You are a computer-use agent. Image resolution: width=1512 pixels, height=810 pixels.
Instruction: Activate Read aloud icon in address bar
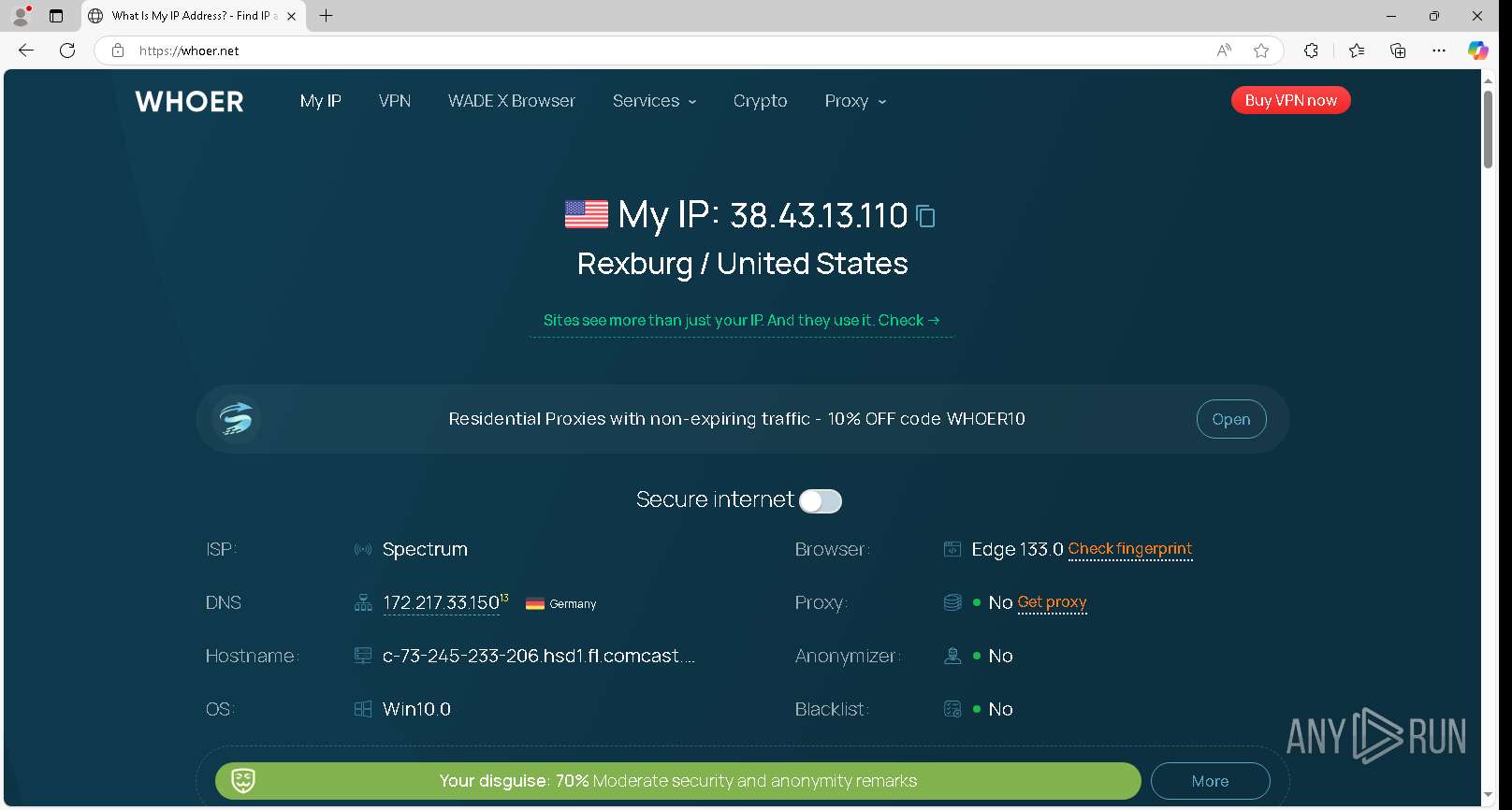[1224, 51]
